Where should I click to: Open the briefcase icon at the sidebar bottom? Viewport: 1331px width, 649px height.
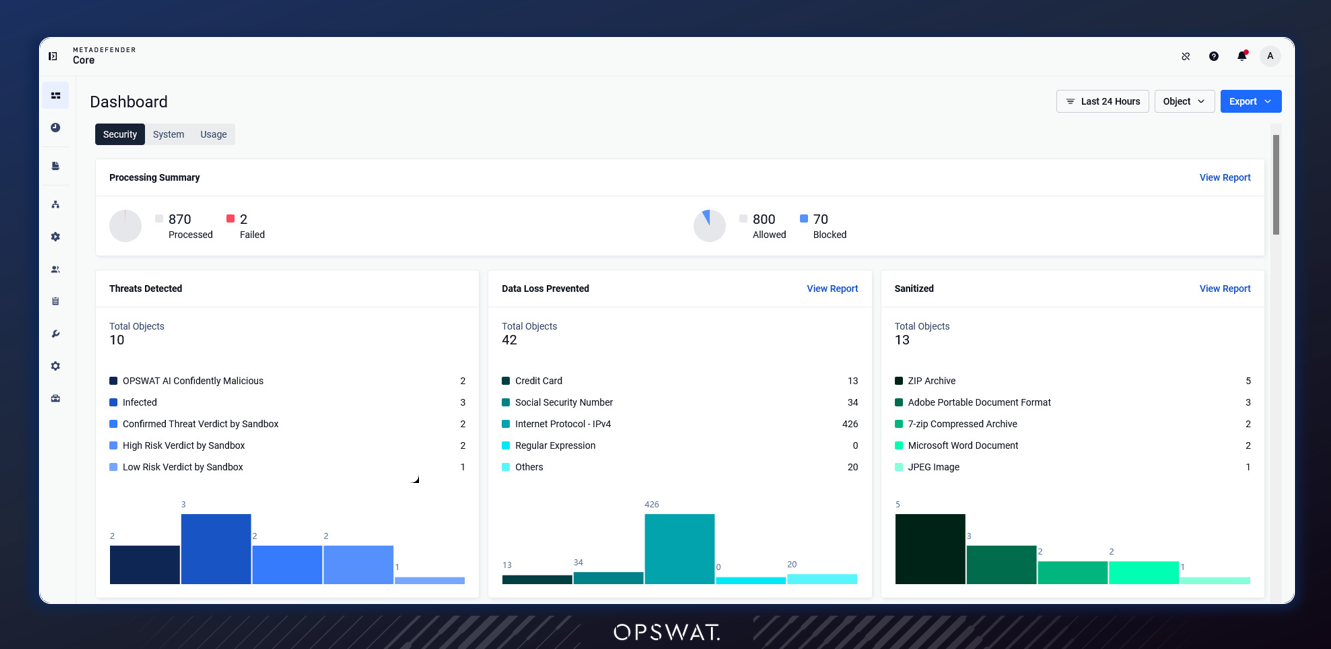[x=55, y=398]
